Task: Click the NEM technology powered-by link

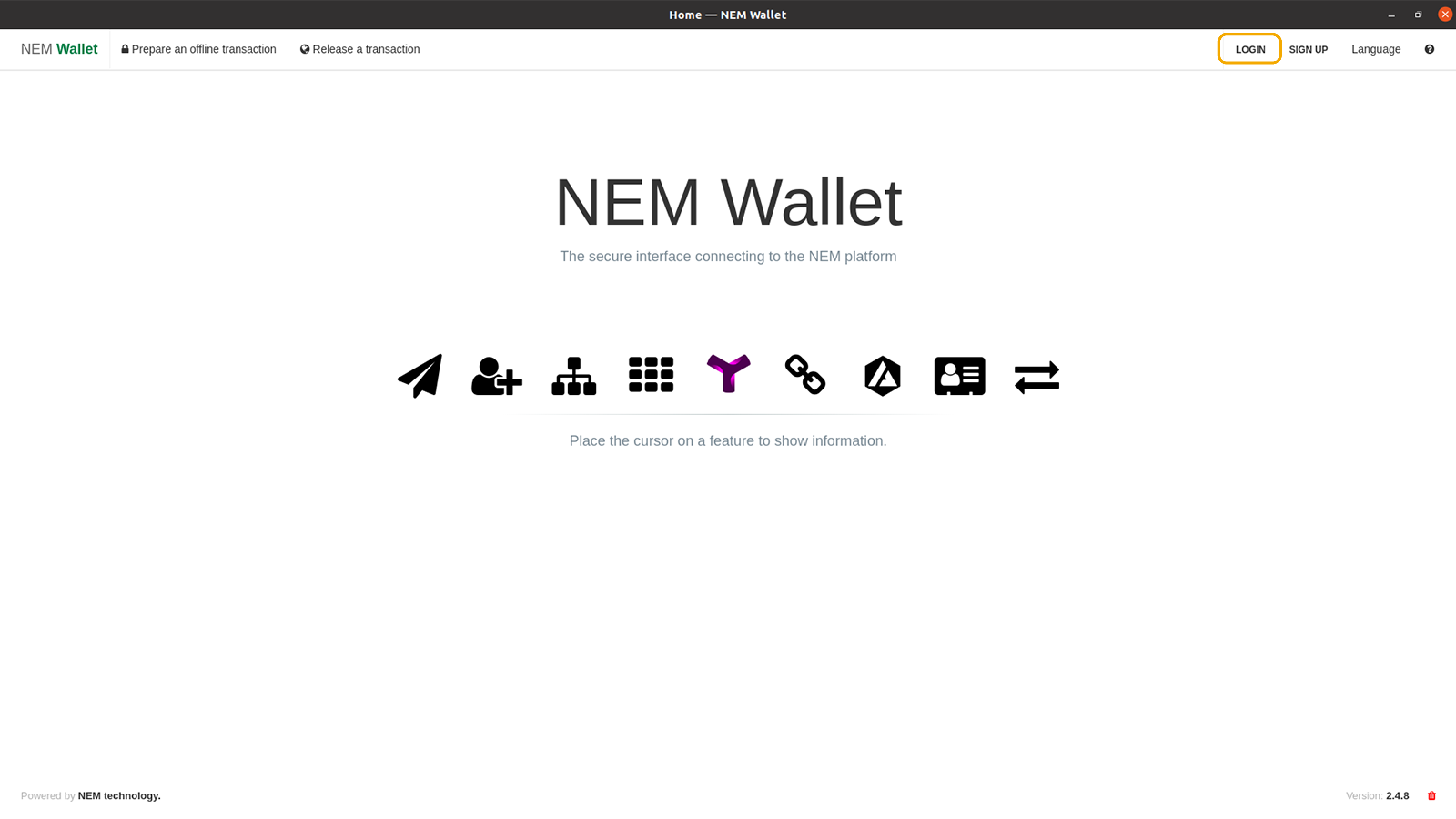Action: (x=119, y=795)
